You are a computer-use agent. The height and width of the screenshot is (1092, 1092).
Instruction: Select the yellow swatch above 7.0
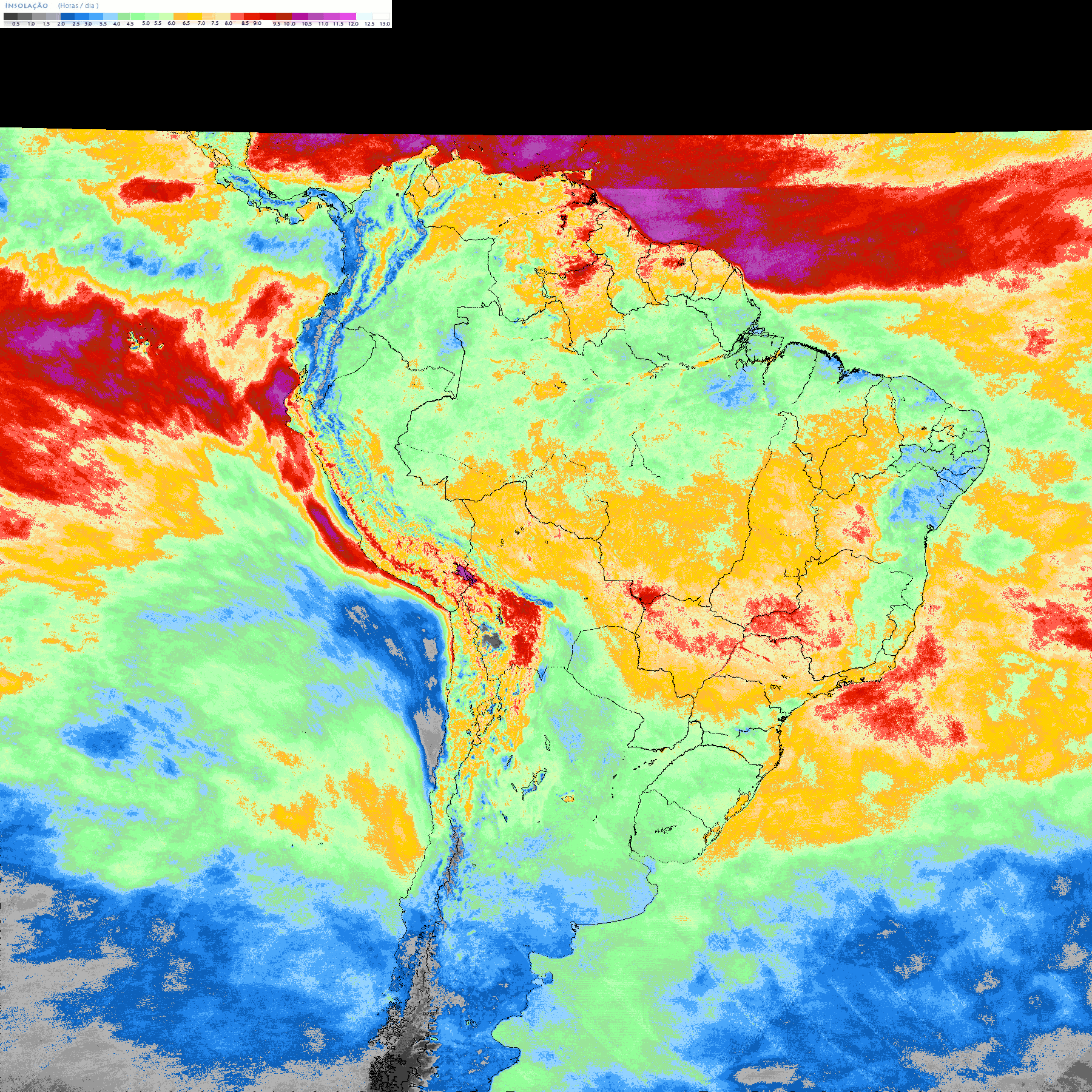(x=195, y=16)
